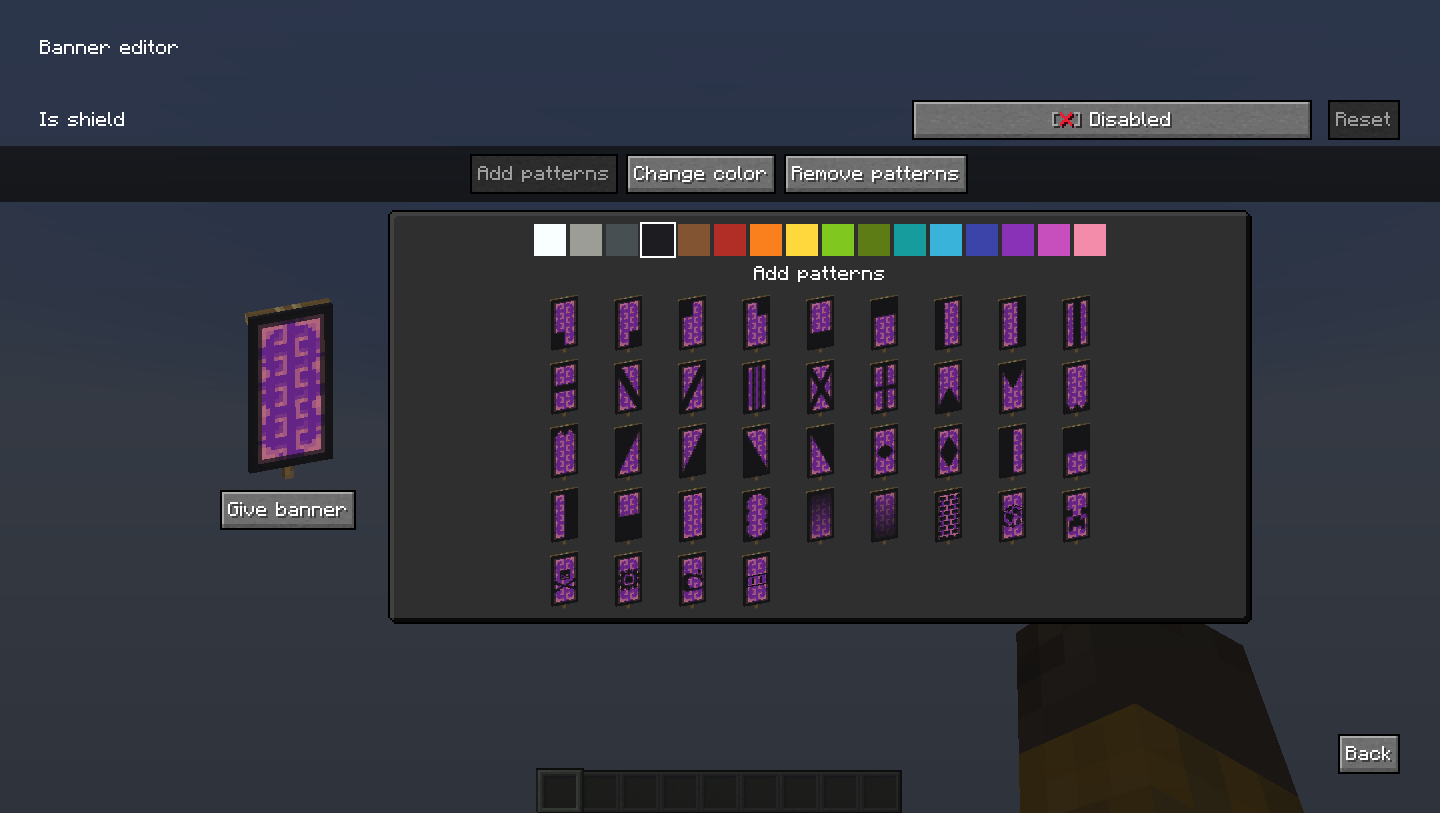Add the top indented jagged edge pattern

click(564, 451)
